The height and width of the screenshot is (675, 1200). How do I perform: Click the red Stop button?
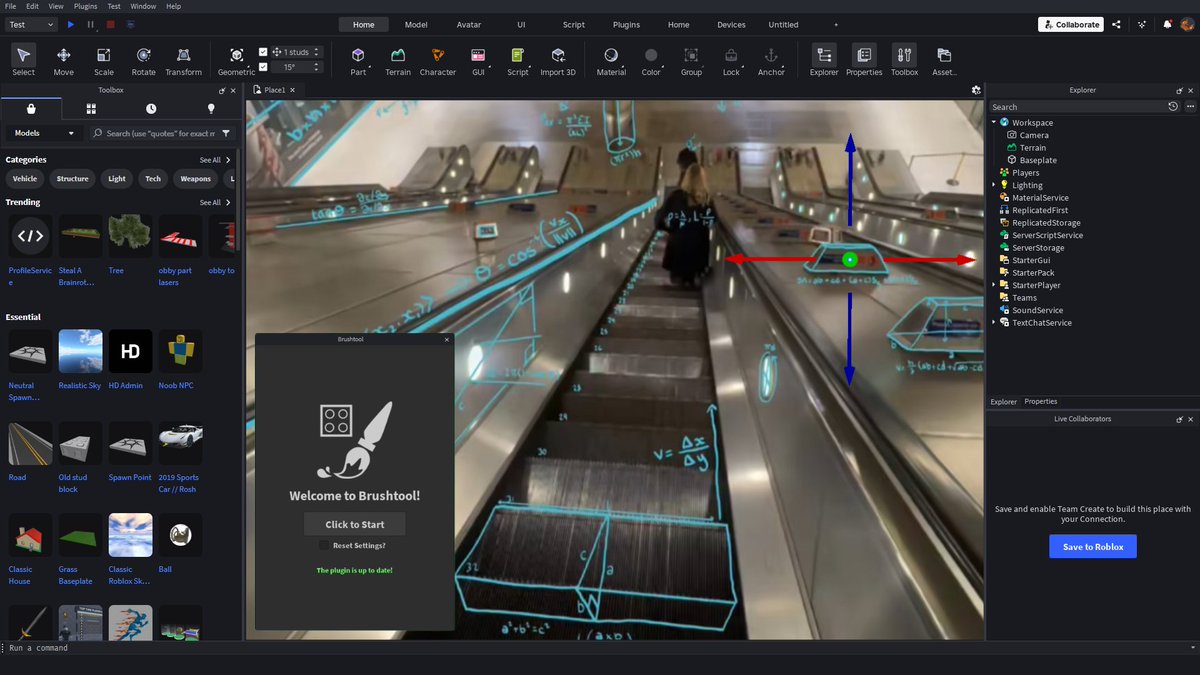[110, 24]
